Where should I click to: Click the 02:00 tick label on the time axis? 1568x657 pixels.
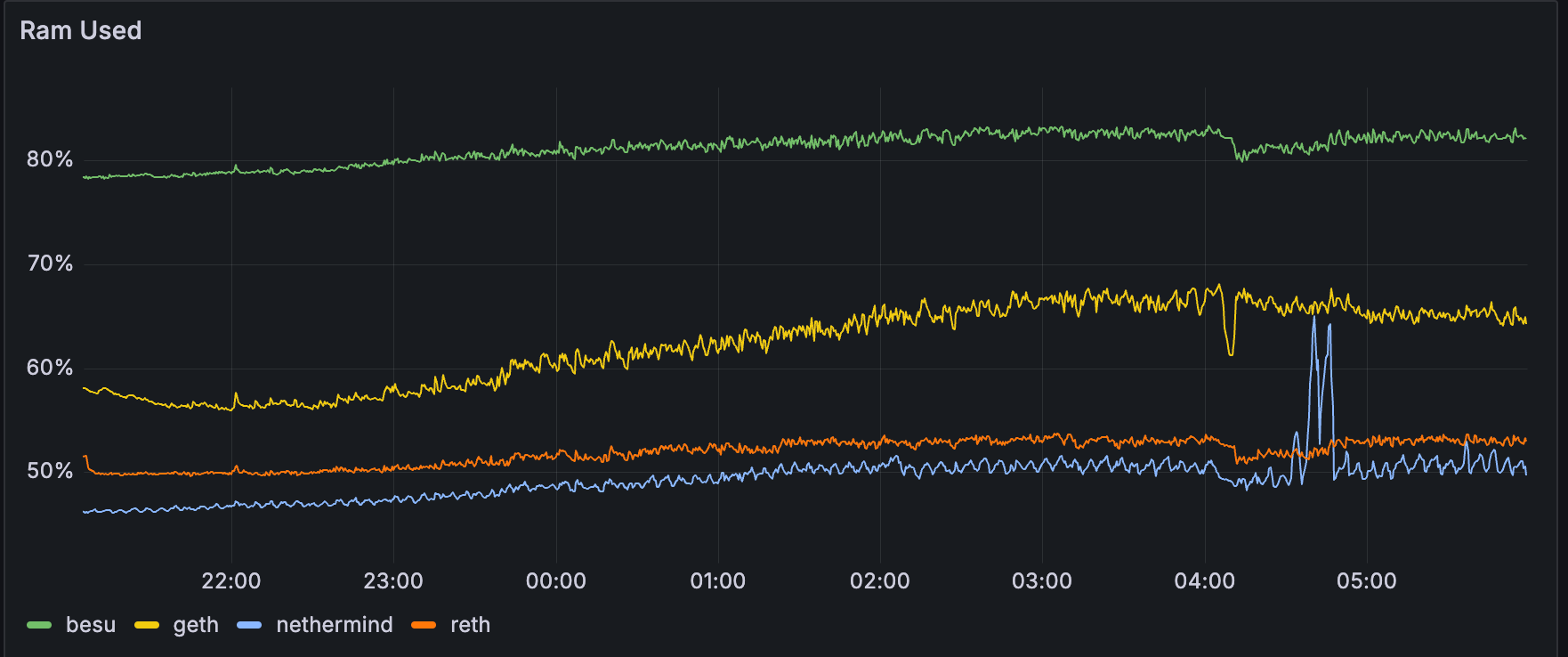click(880, 581)
